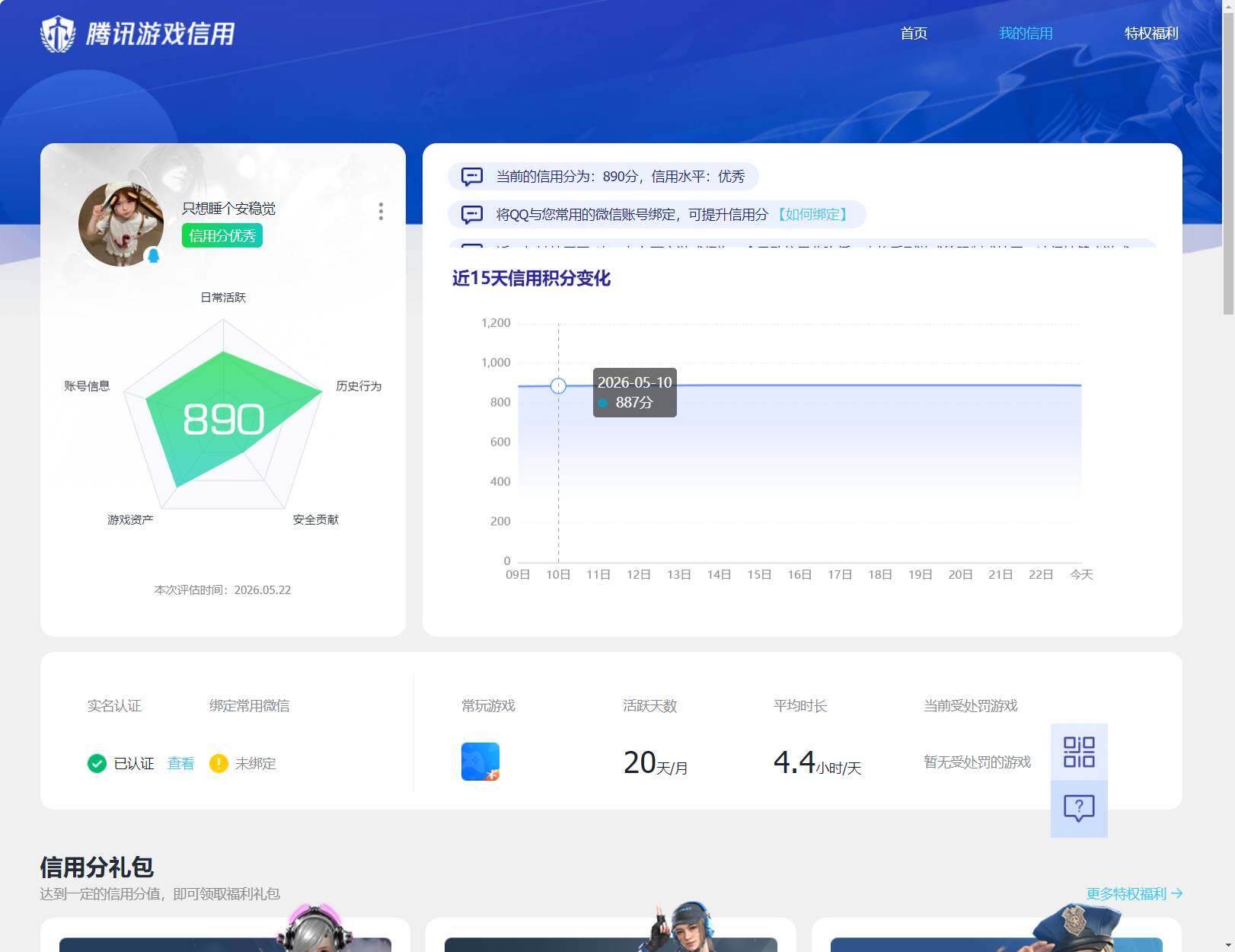Open the QR code floating button
The width and height of the screenshot is (1235, 952).
coord(1079,752)
